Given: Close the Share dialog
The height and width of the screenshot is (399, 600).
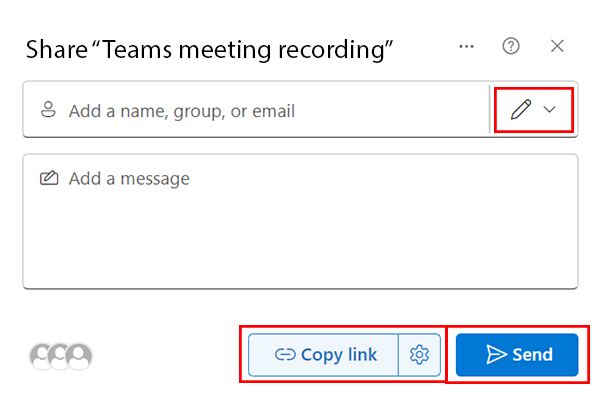Looking at the screenshot, I should [x=557, y=47].
